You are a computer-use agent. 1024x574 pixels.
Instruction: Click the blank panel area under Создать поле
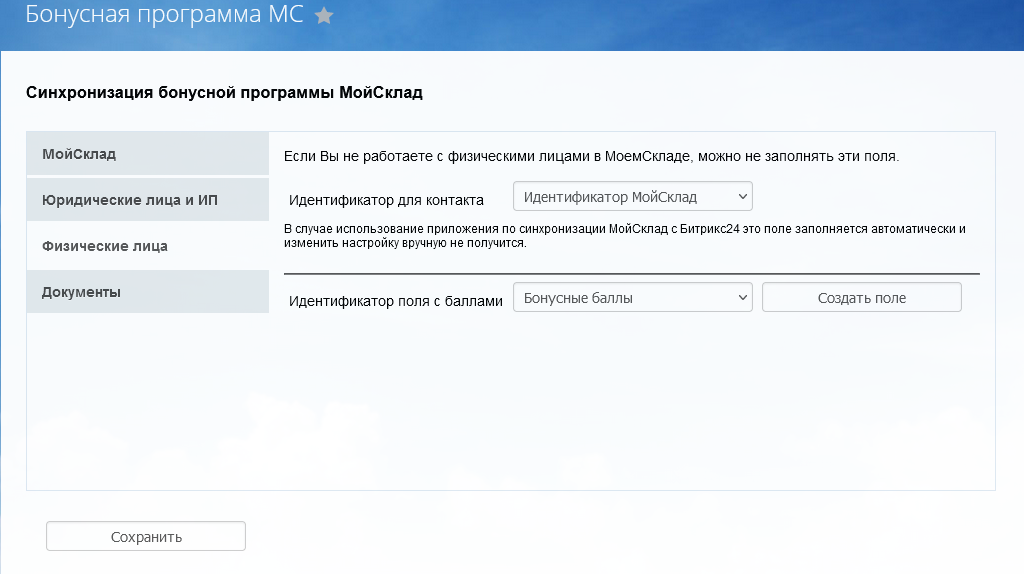pos(861,400)
